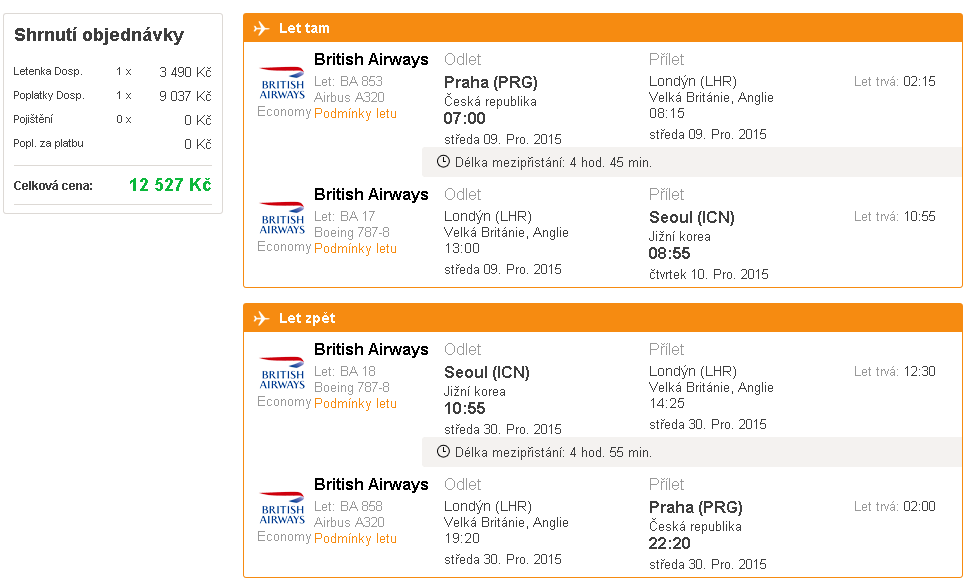980x581 pixels.
Task: Click British Airways logo for flight BA 18
Action: point(282,373)
